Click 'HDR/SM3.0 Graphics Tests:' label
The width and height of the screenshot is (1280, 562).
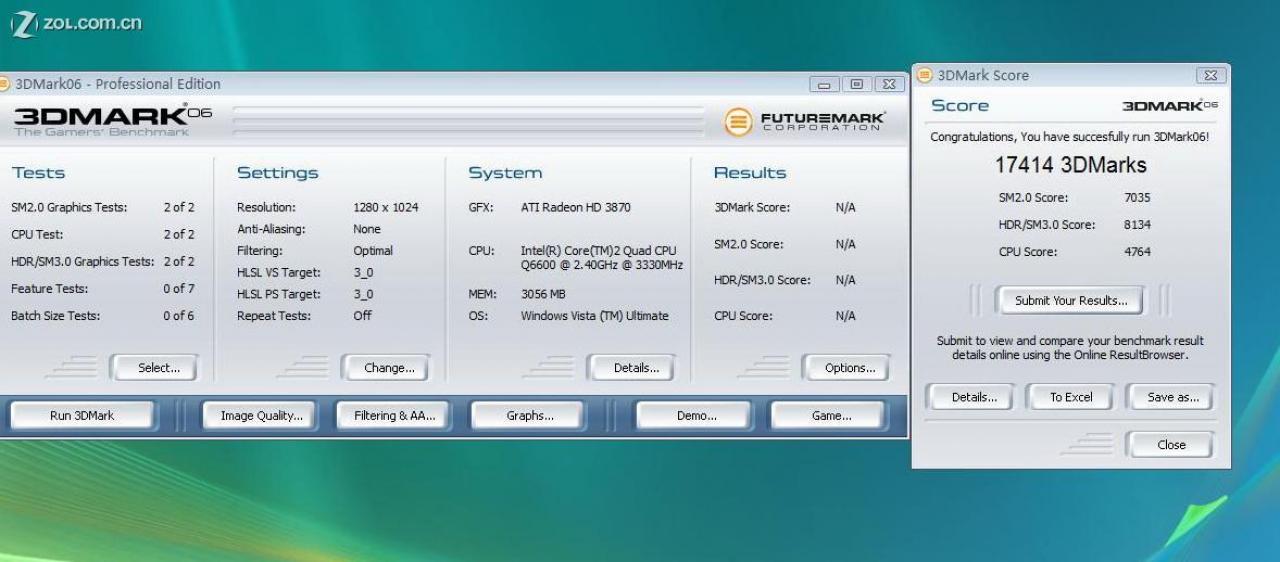pyautogui.click(x=82, y=262)
